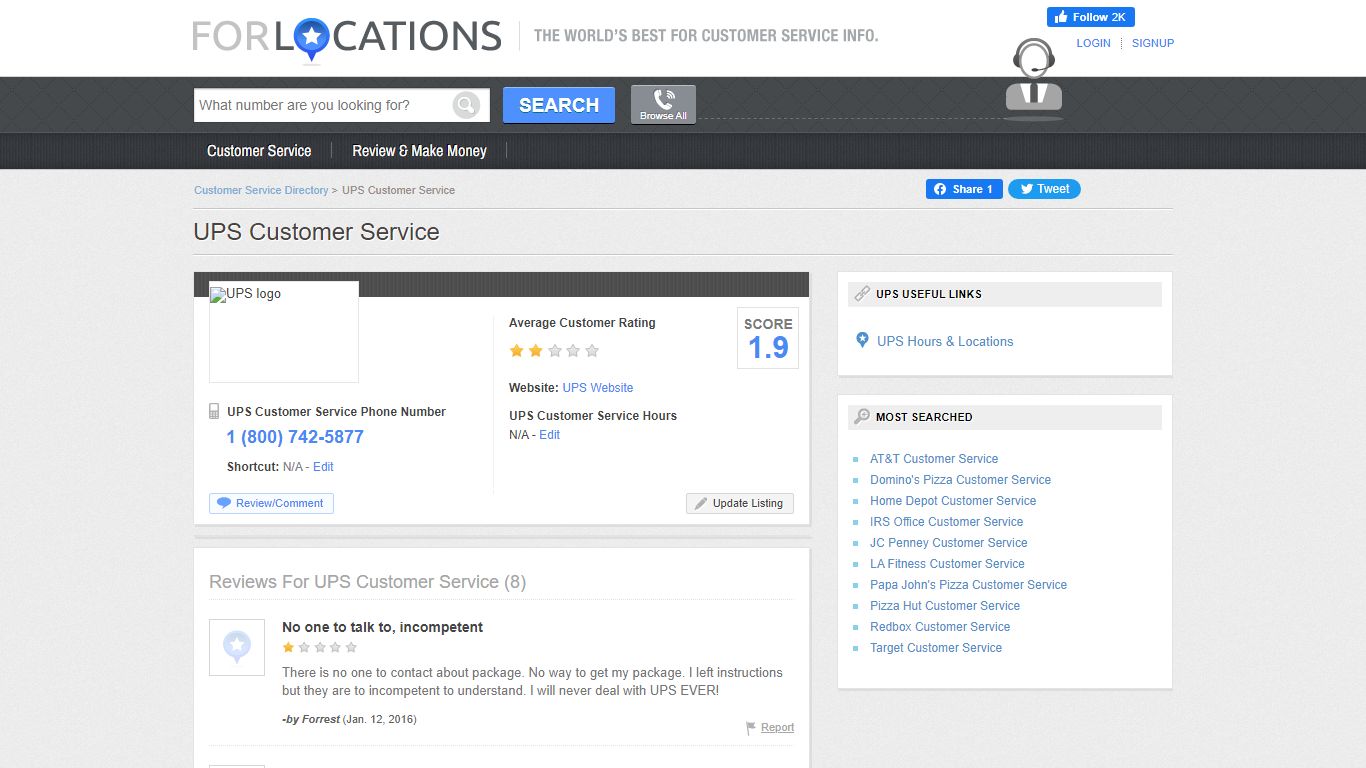The image size is (1366, 768).
Task: Report Forrest's review
Action: pyautogui.click(x=777, y=728)
